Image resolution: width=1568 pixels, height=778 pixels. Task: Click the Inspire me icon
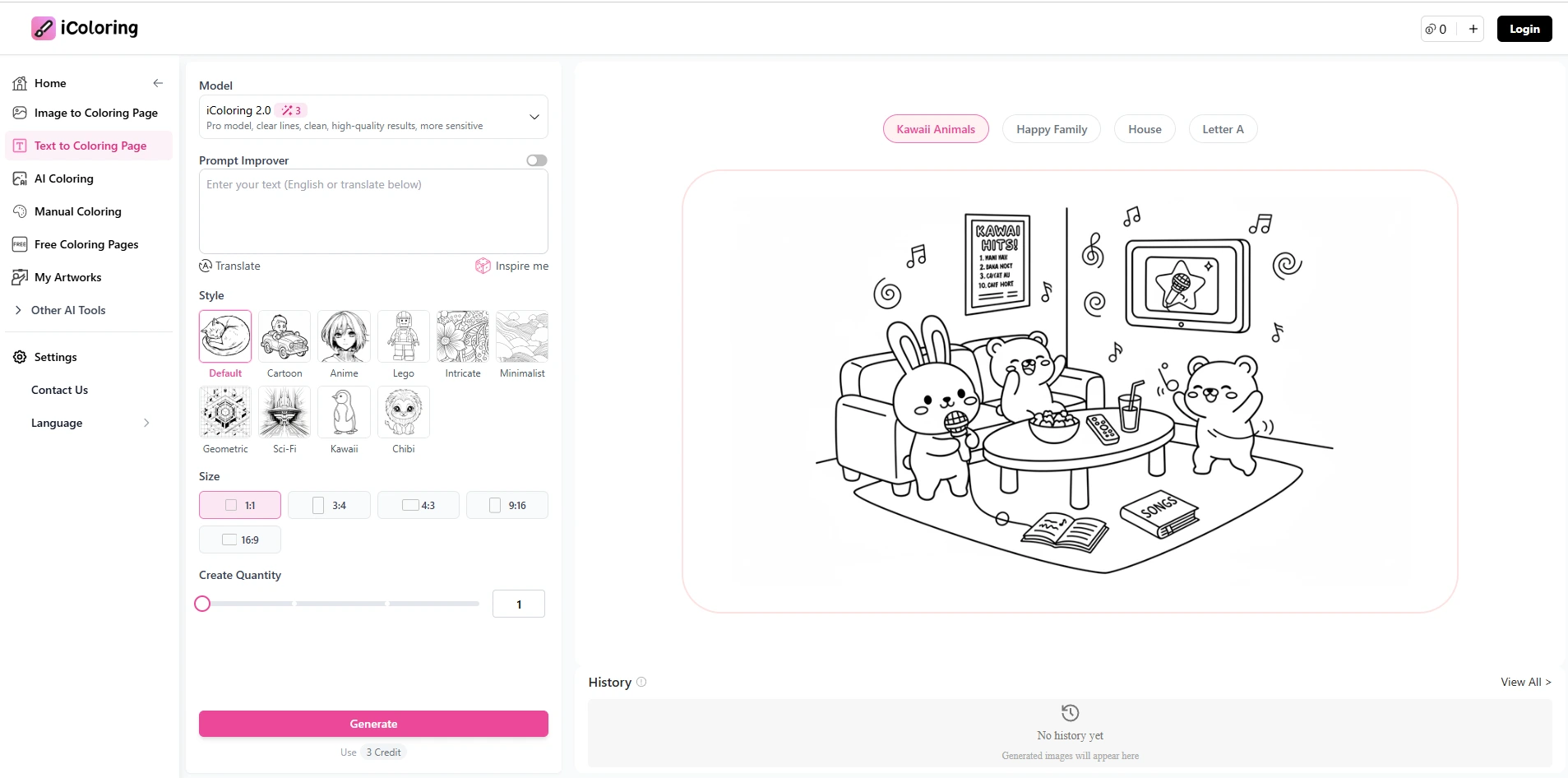483,266
